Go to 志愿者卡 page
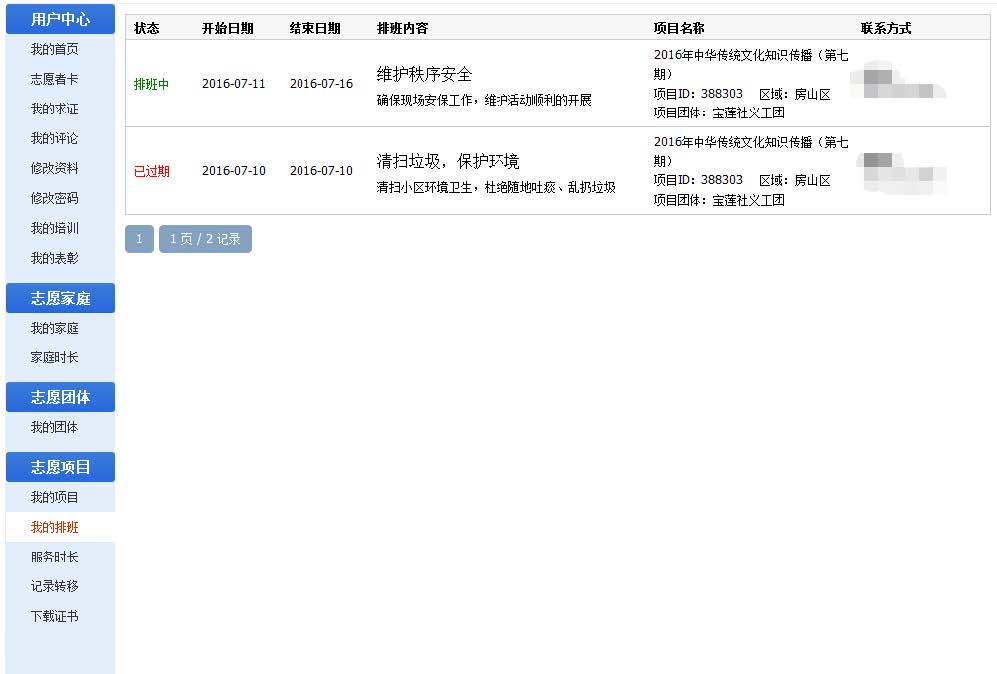997x674 pixels. pos(54,79)
